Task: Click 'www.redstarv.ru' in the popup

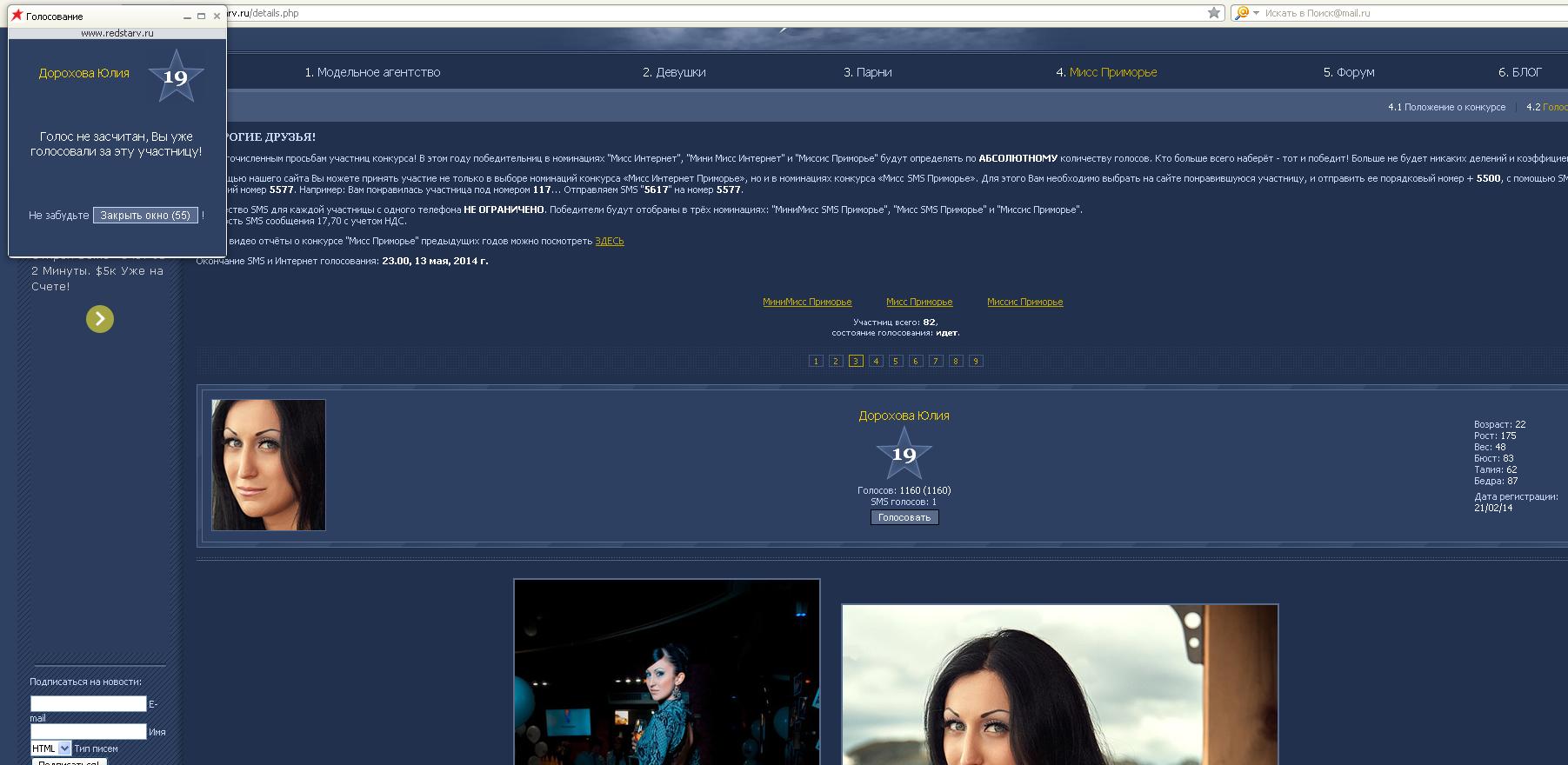Action: click(117, 33)
